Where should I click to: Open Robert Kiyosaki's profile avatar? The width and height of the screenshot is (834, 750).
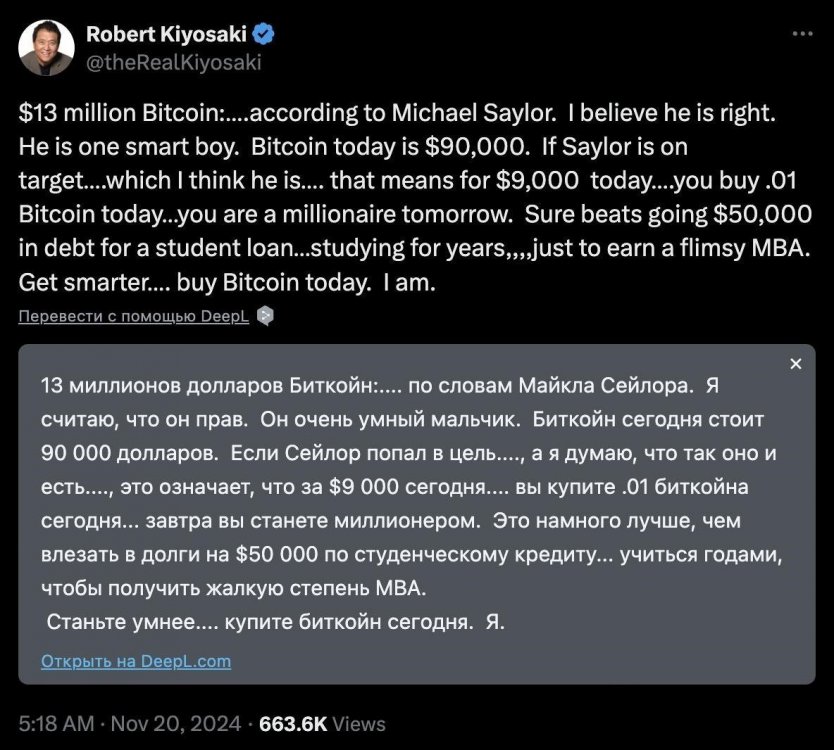point(47,46)
